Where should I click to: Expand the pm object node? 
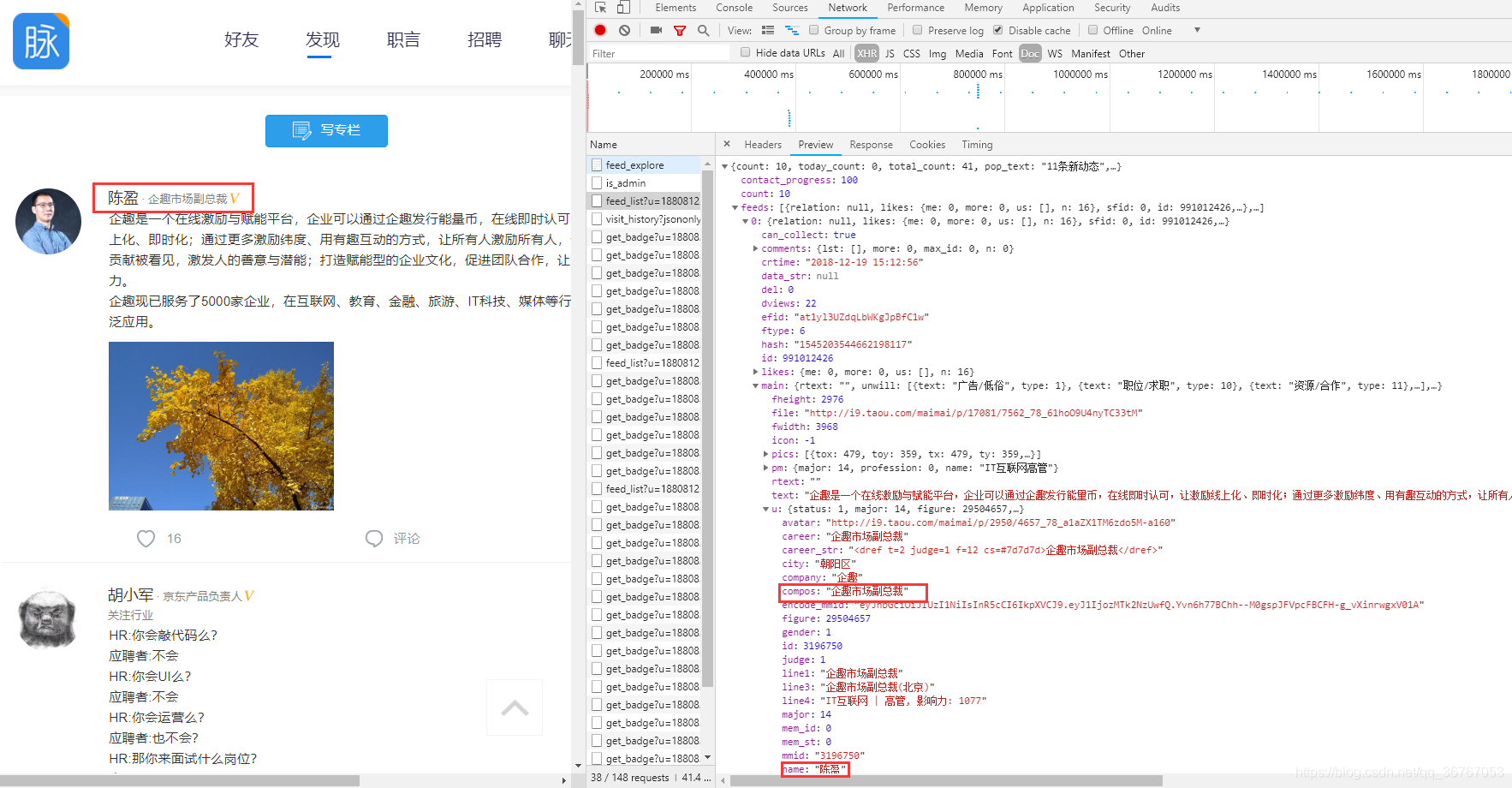click(766, 469)
